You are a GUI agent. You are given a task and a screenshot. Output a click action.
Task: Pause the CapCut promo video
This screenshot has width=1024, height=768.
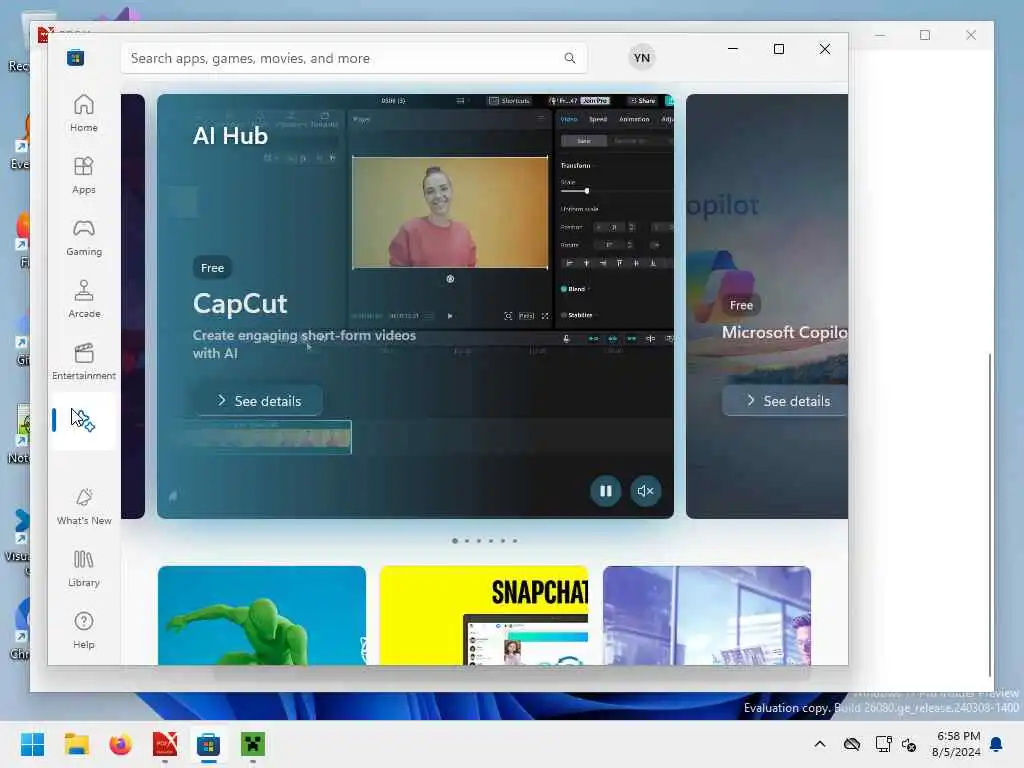[x=605, y=491]
